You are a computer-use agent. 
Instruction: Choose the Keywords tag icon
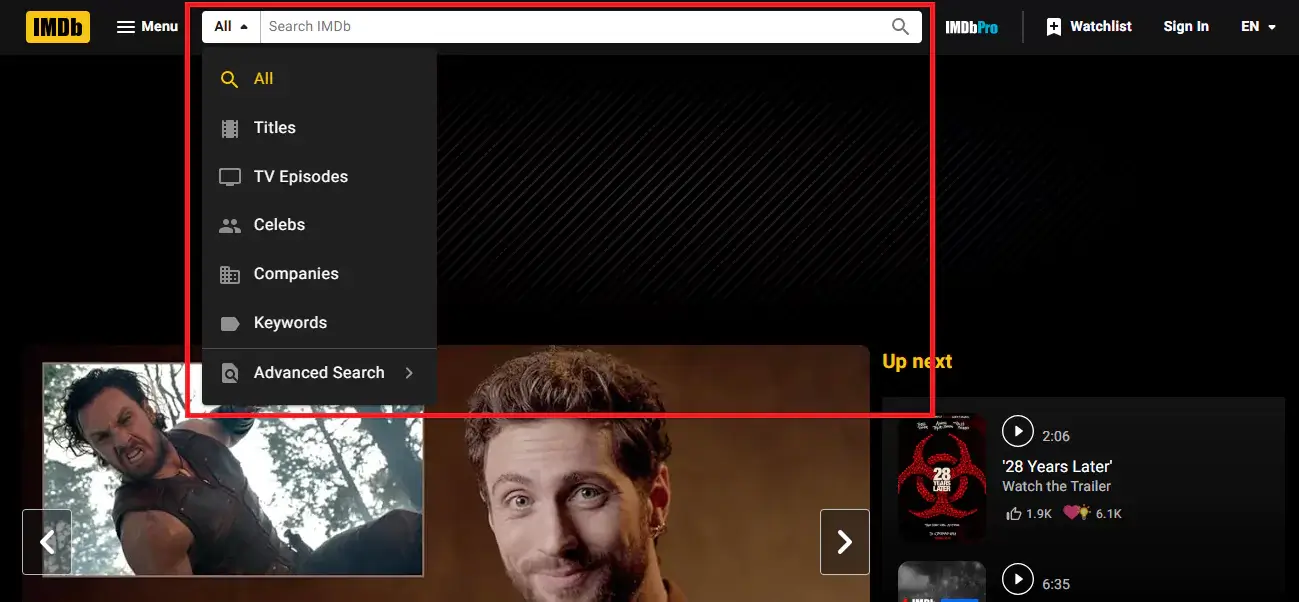[229, 323]
